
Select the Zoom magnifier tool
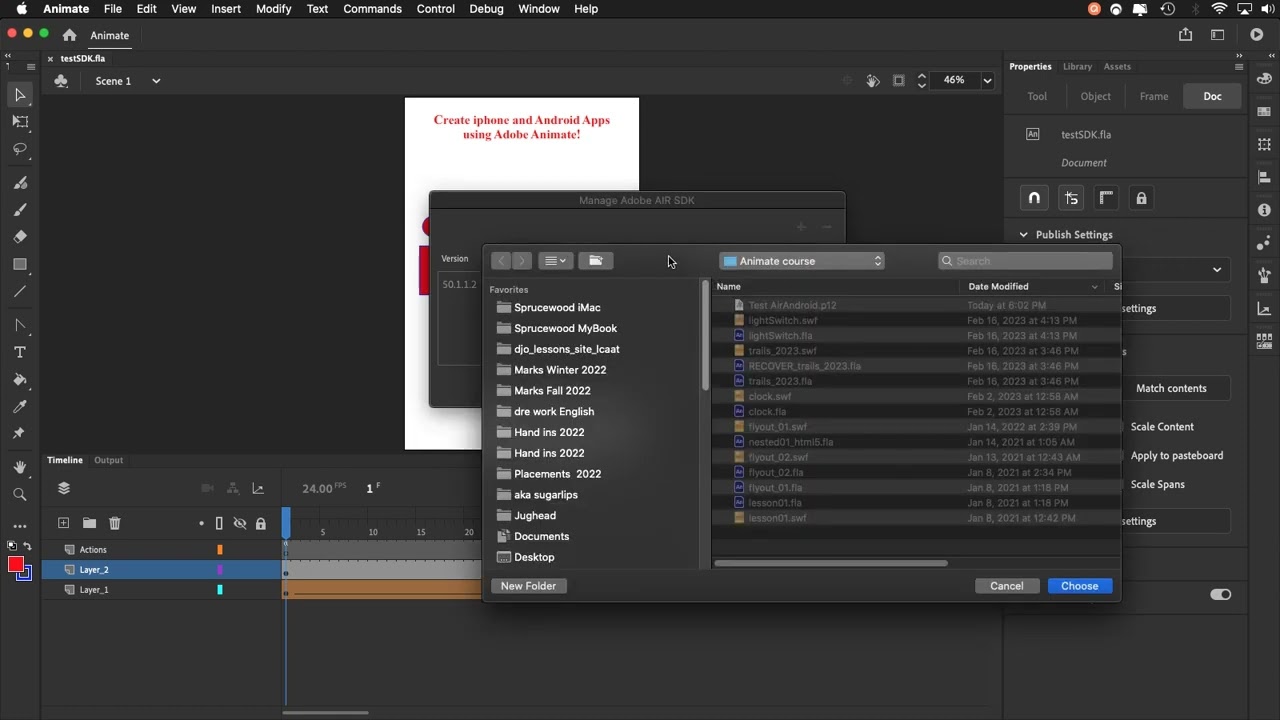[20, 495]
